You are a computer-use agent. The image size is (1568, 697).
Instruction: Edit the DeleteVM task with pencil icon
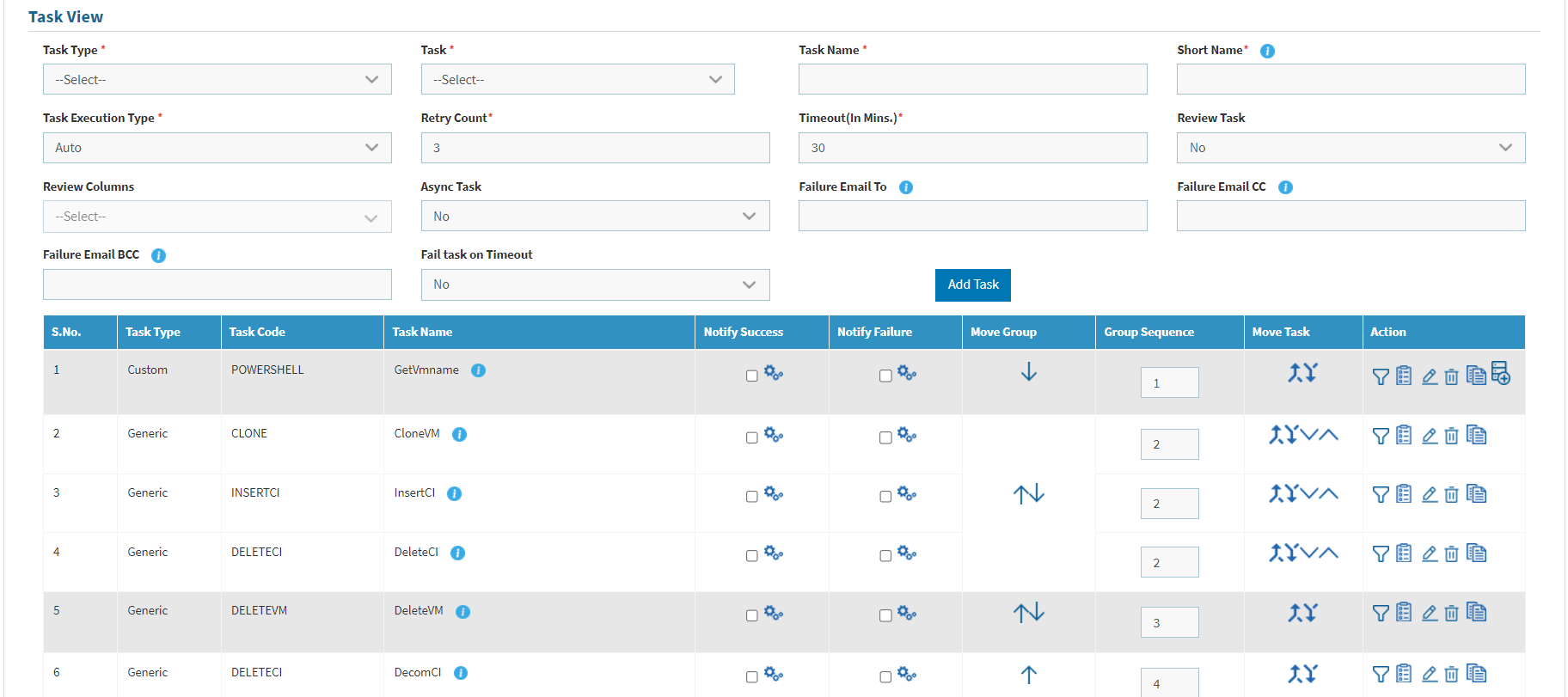1429,613
